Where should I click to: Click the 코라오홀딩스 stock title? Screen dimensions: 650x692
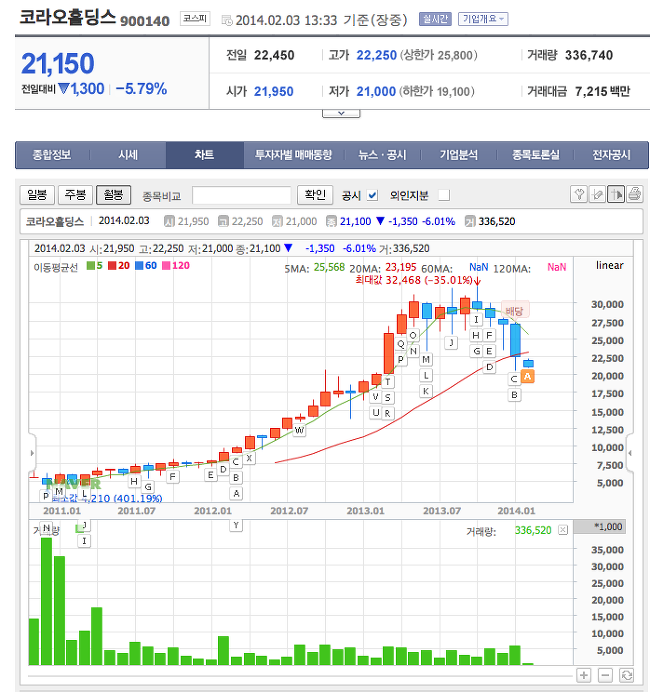point(67,17)
